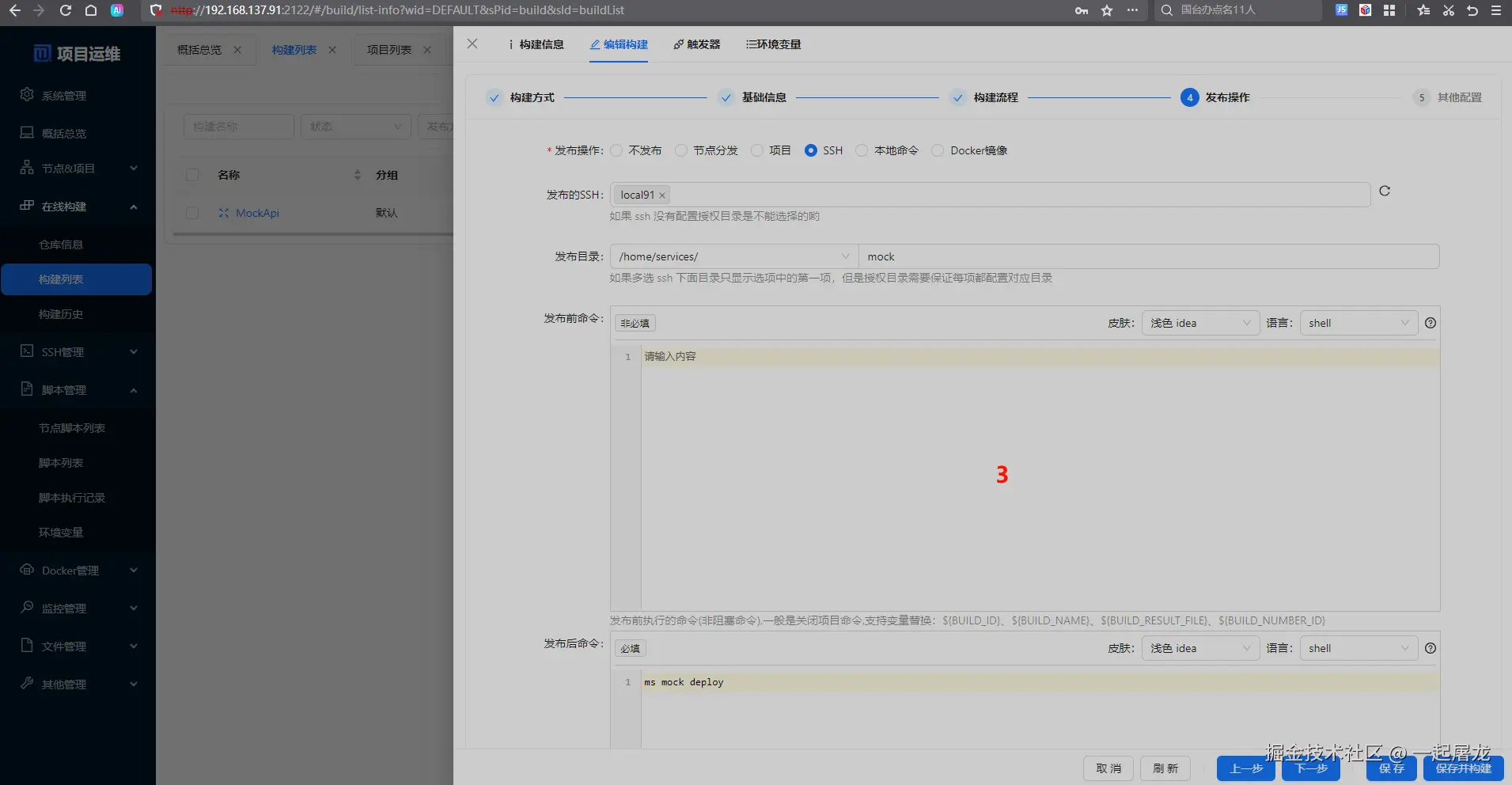This screenshot has height=785, width=1512.
Task: Click the refresh icon beside the SSH selector
Action: tap(1385, 191)
